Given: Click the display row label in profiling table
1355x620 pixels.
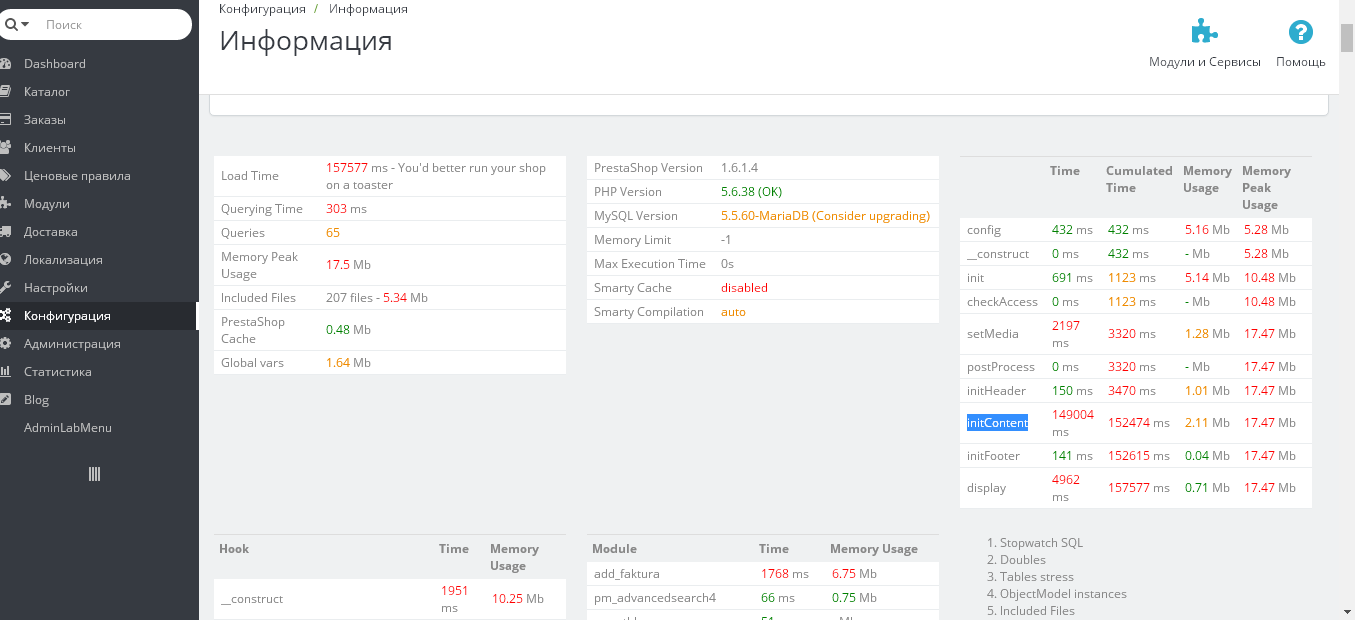Looking at the screenshot, I should tap(987, 488).
